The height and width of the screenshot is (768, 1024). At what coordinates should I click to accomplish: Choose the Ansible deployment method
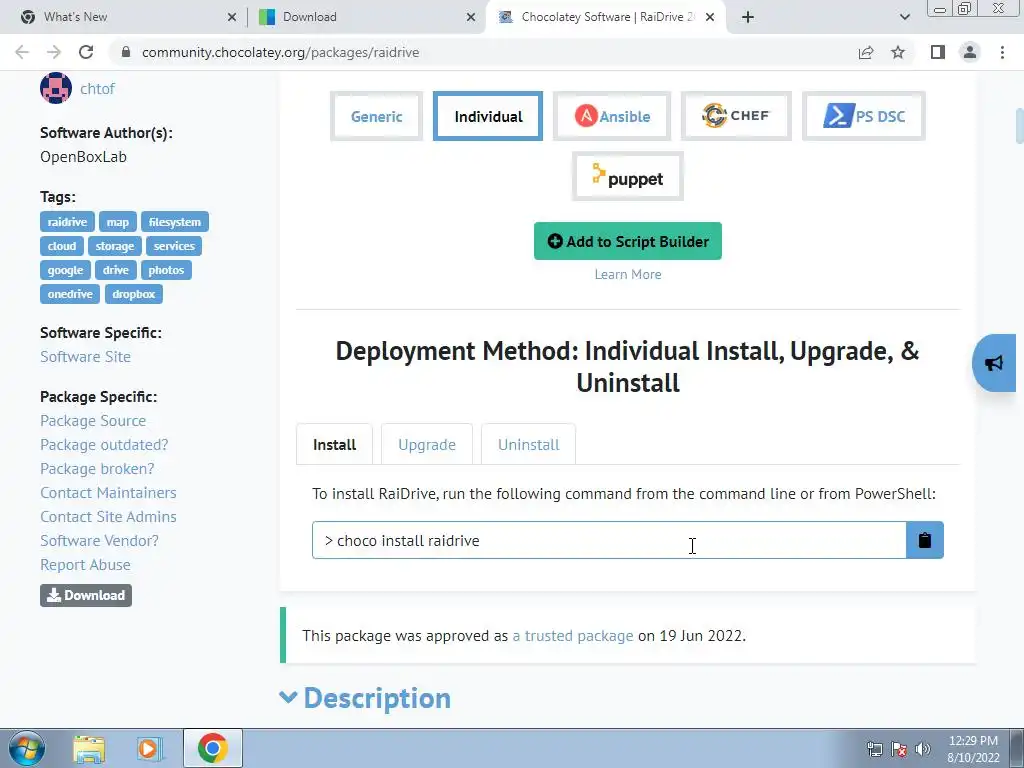pos(612,116)
